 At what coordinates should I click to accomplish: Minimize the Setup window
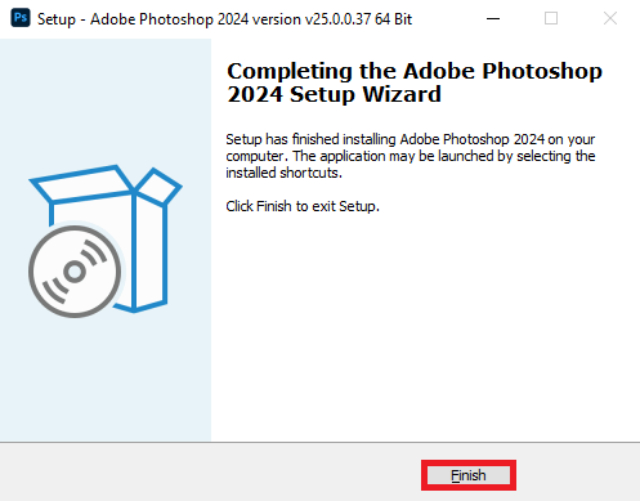(493, 18)
